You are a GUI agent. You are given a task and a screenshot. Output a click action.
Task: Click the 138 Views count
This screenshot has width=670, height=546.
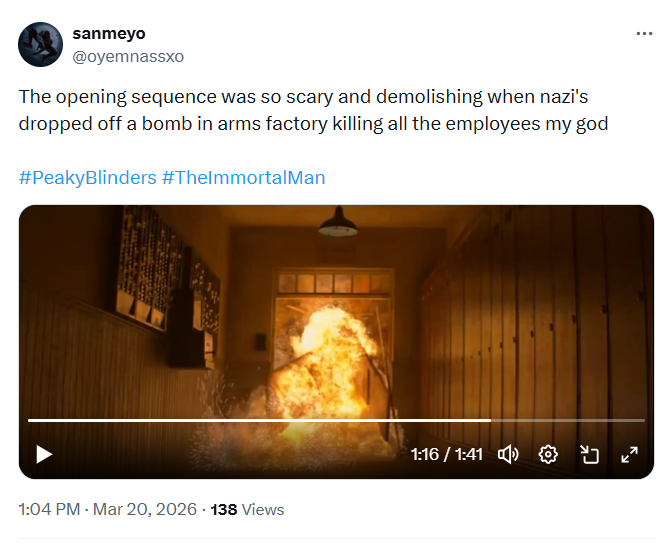click(248, 509)
